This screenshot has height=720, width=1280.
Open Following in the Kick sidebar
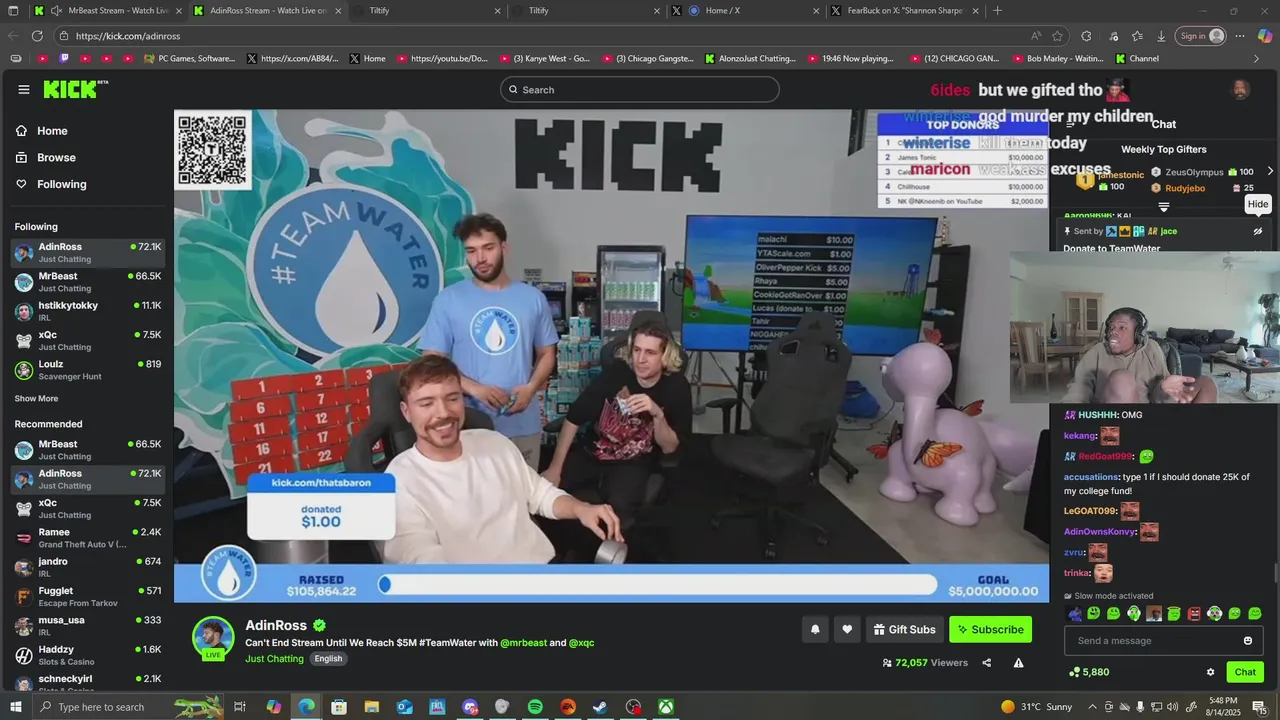click(x=51, y=184)
